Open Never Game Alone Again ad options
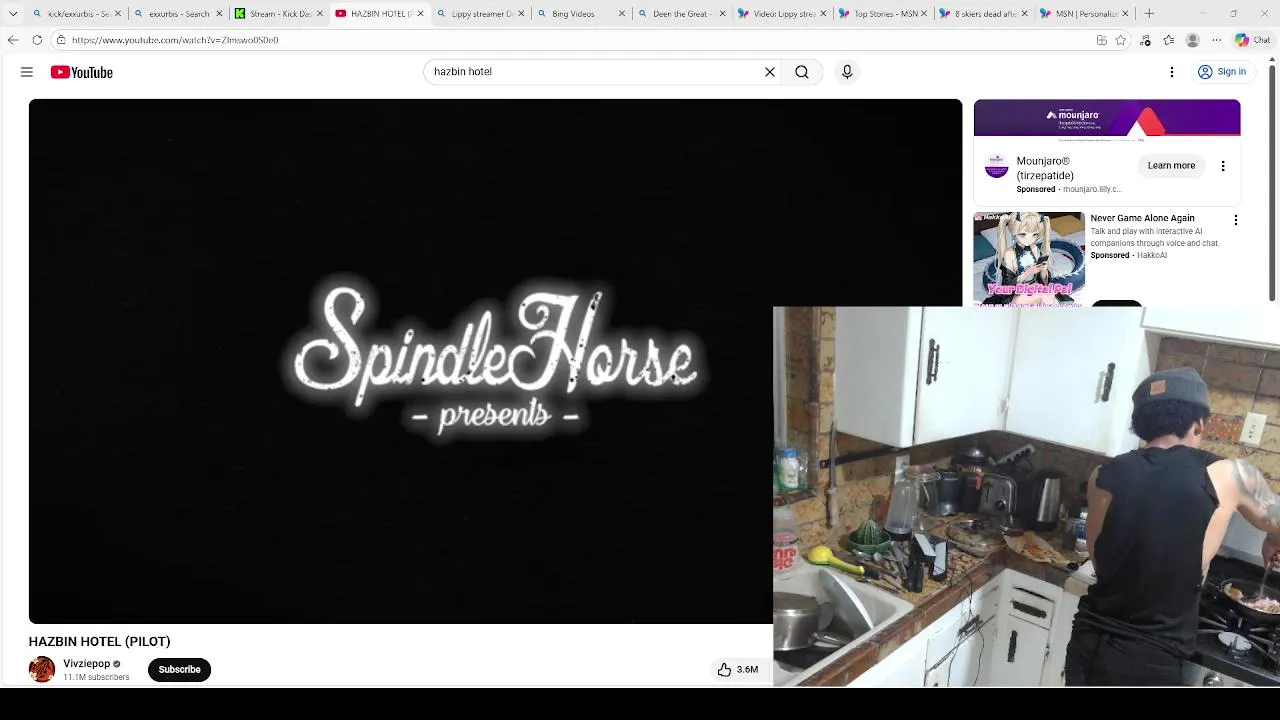The image size is (1280, 720). pos(1236,220)
